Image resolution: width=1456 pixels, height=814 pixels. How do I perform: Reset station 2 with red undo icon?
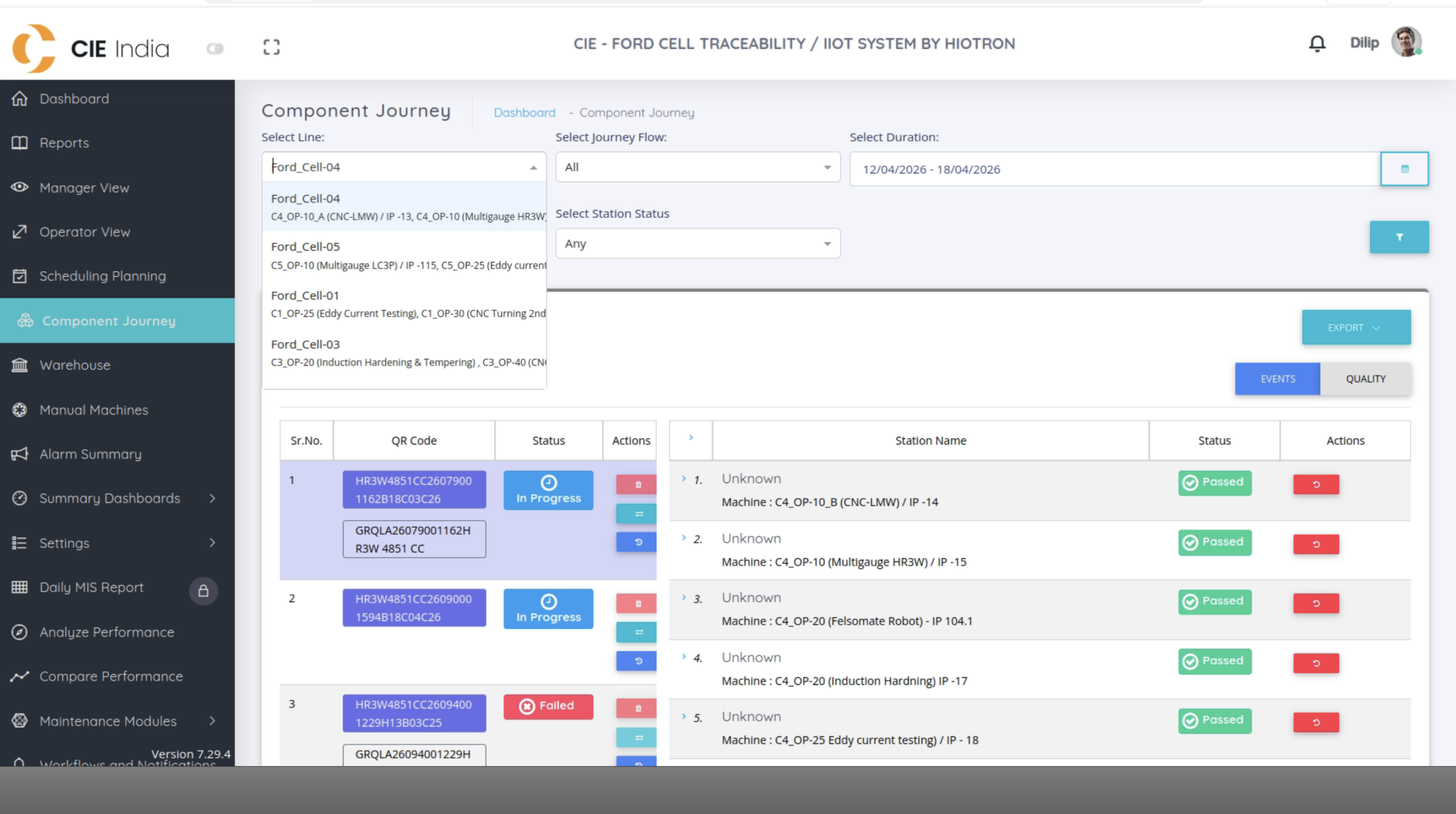tap(1316, 544)
